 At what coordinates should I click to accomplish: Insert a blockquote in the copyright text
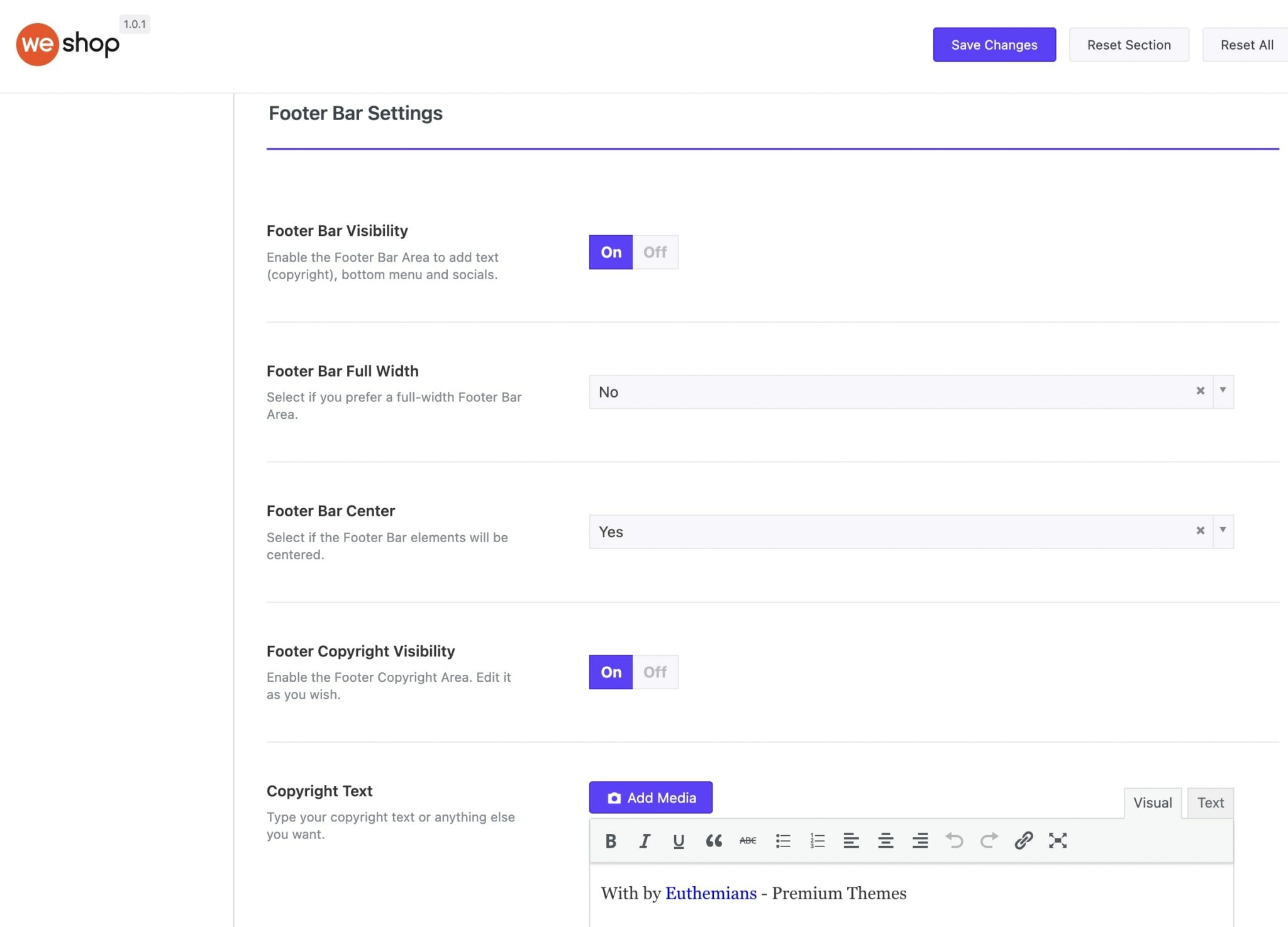click(714, 841)
